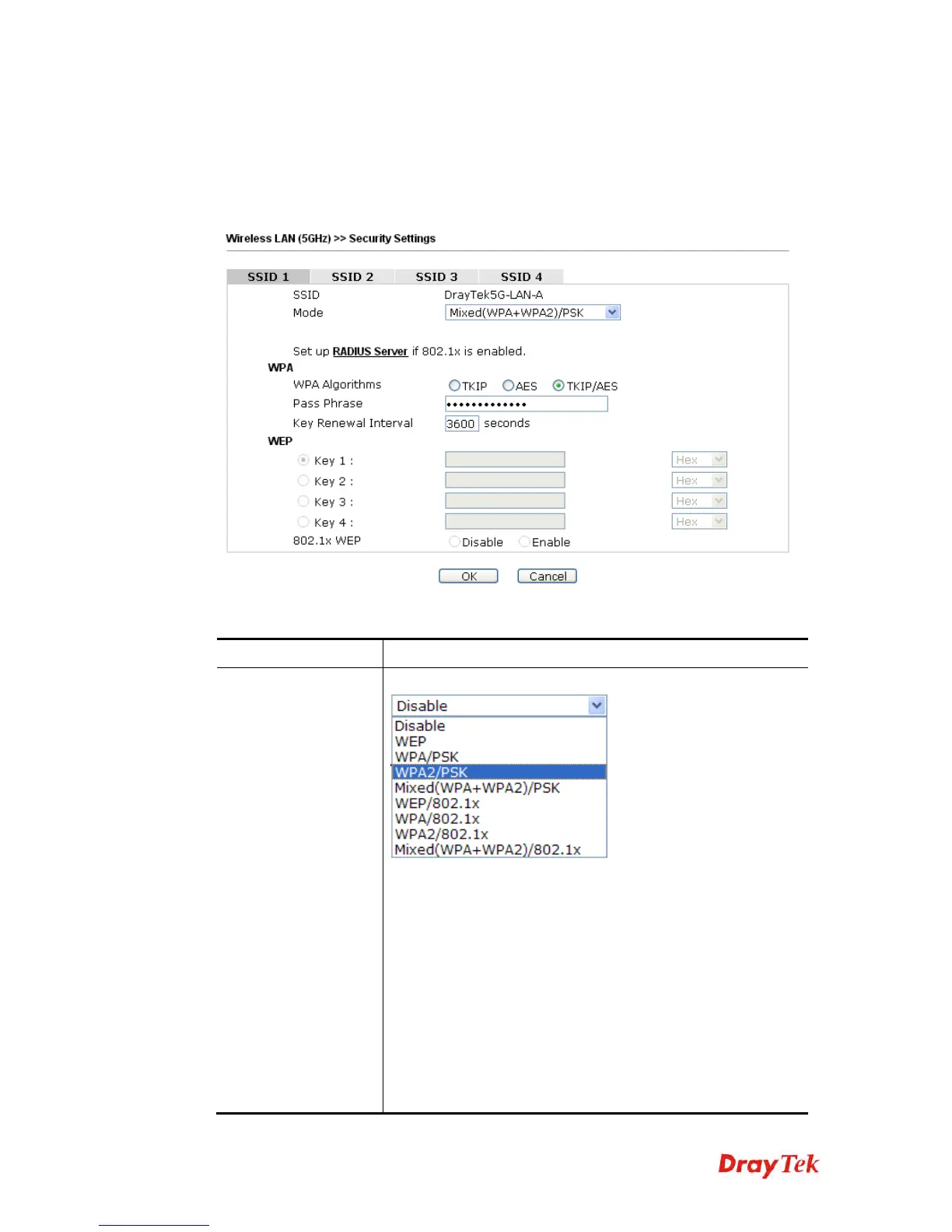This screenshot has width=952, height=1232.
Task: Open the Hex dropdown for Key 2
Action: (699, 481)
